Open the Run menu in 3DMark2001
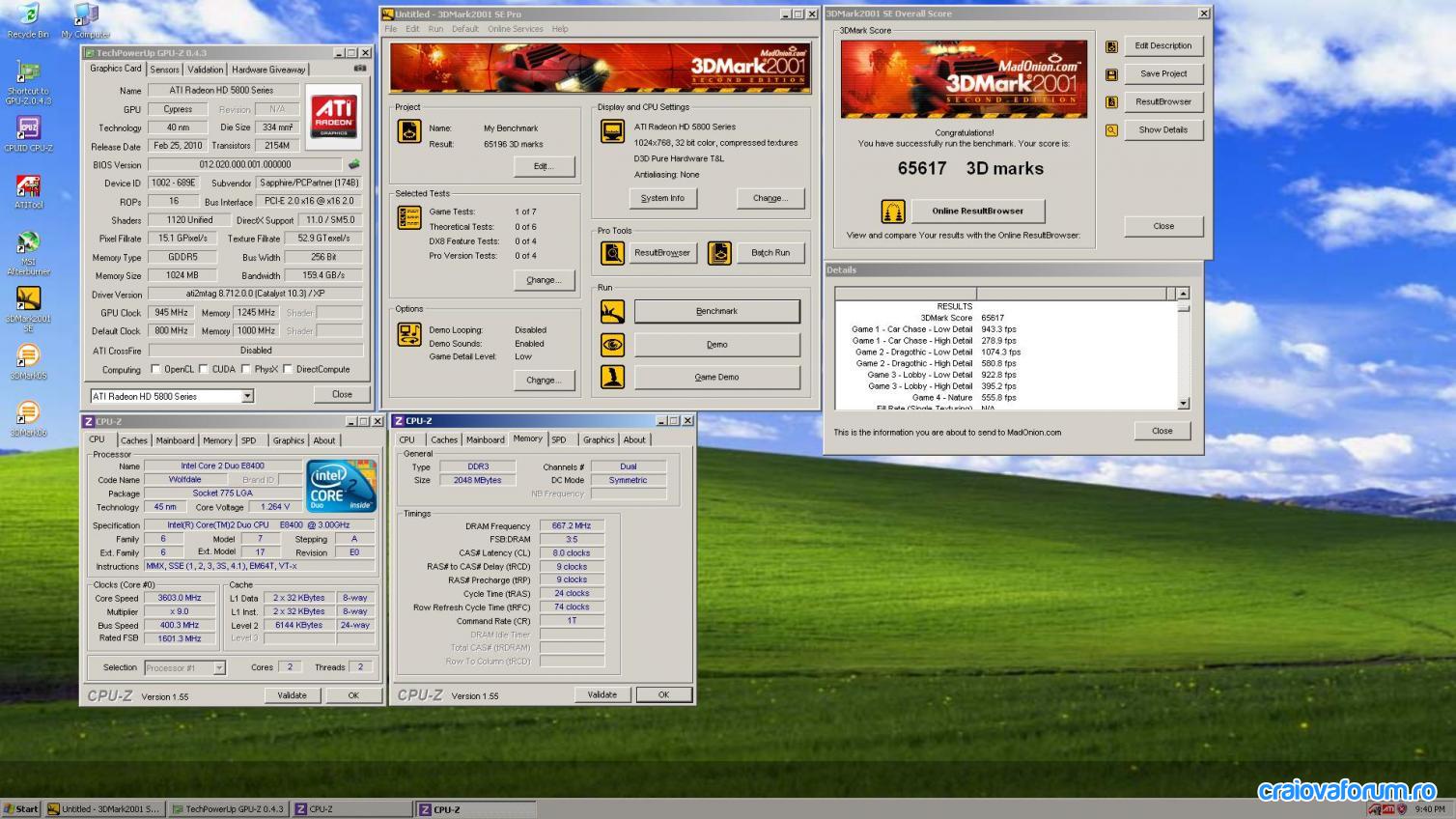The height and width of the screenshot is (819, 1456). tap(435, 29)
